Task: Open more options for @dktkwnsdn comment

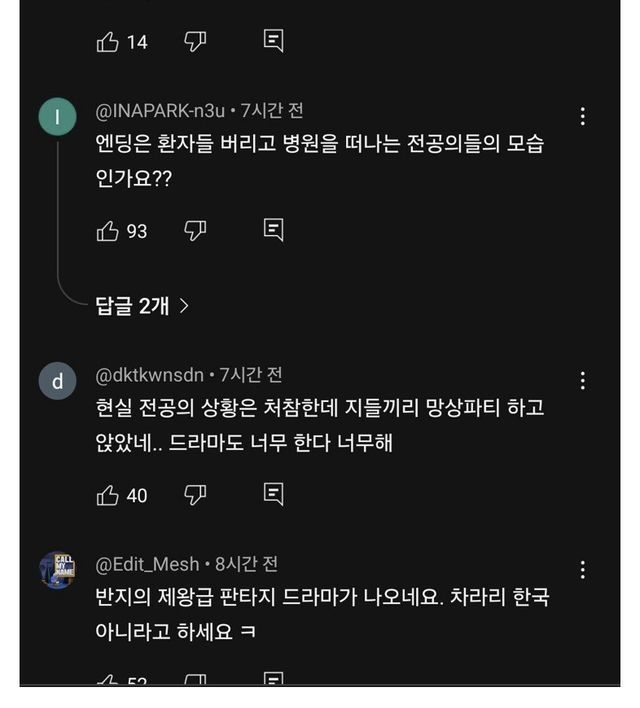Action: [582, 380]
